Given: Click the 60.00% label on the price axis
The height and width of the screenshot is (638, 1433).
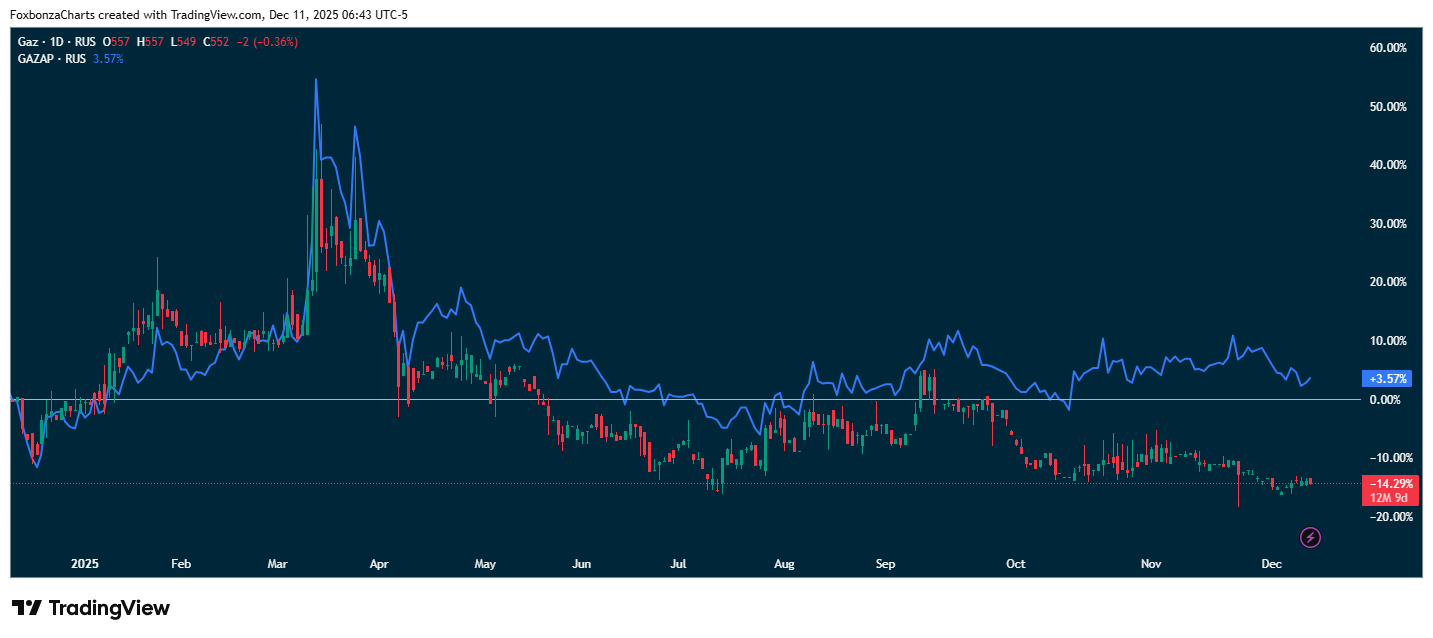Looking at the screenshot, I should click(1387, 48).
